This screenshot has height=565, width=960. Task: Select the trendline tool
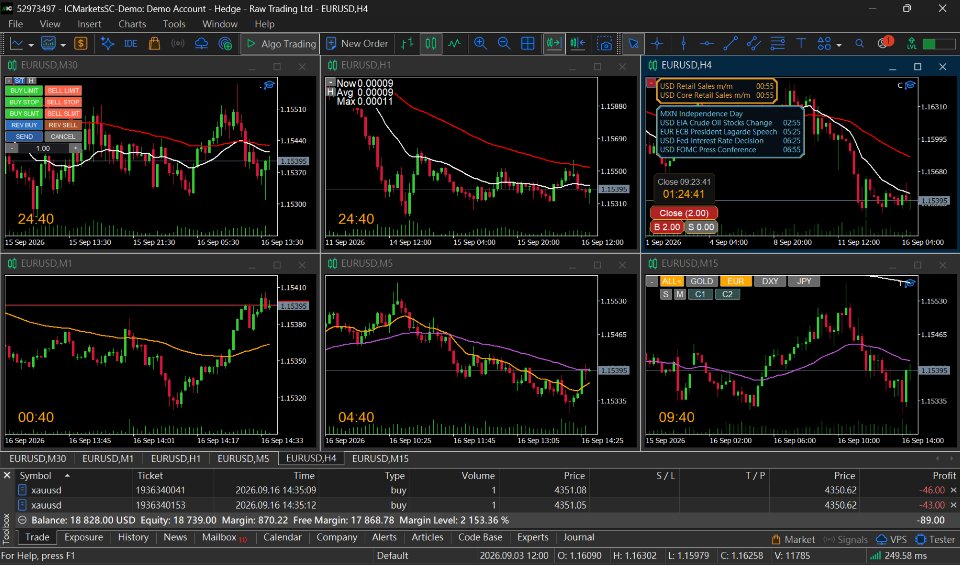730,43
